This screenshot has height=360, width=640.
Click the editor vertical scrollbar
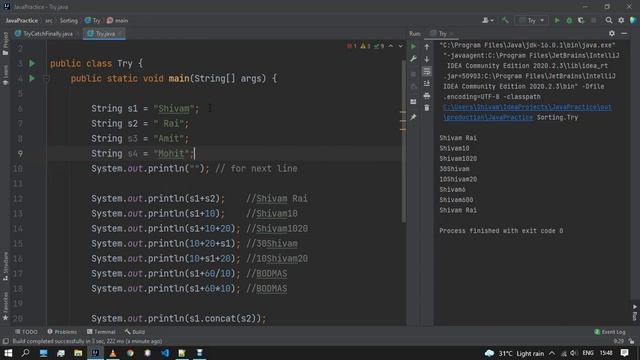point(404,141)
